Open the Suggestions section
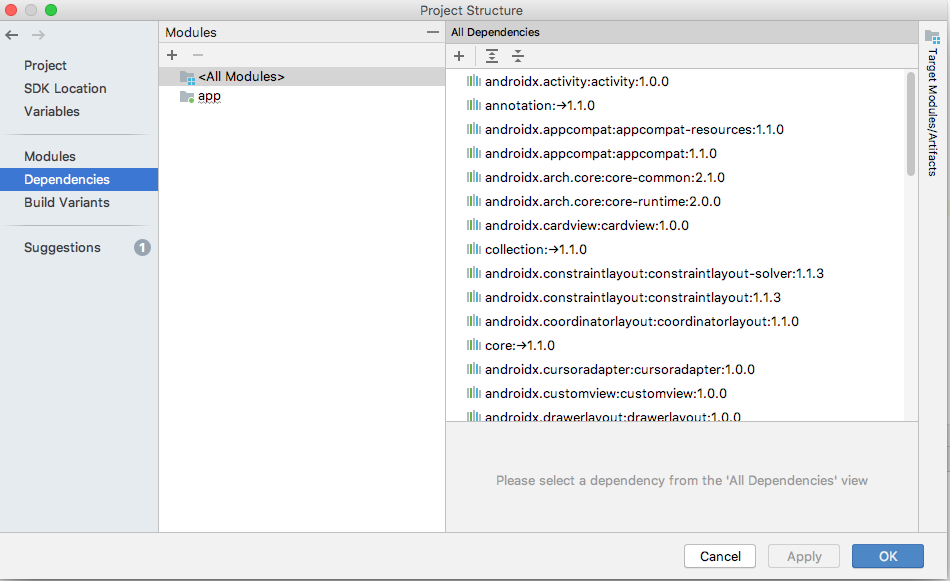 click(62, 248)
